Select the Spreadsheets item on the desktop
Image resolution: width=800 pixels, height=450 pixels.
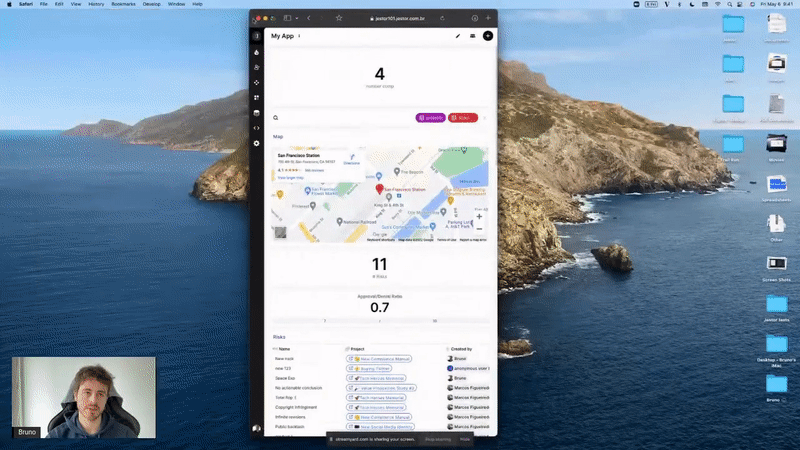click(x=777, y=188)
